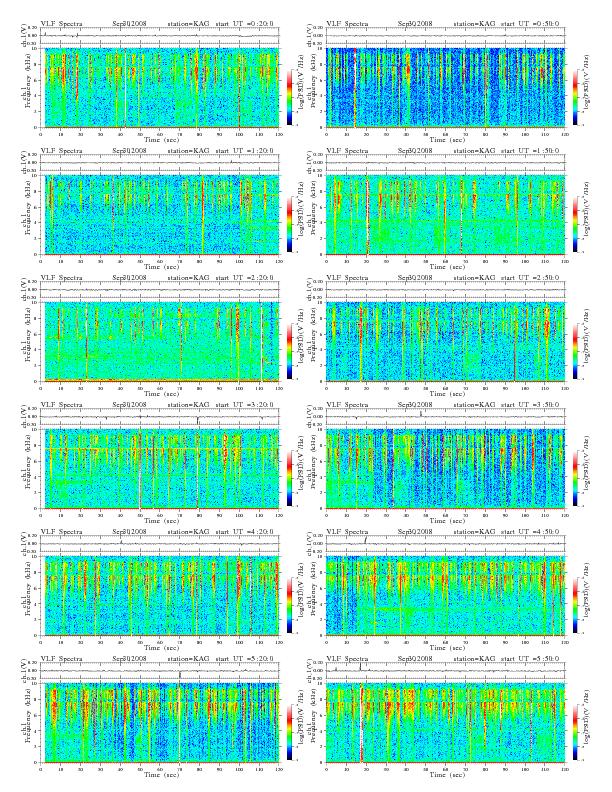The image size is (612, 792).
Task: Click the 'start UT =1:20:0' title text
Action: pos(245,151)
